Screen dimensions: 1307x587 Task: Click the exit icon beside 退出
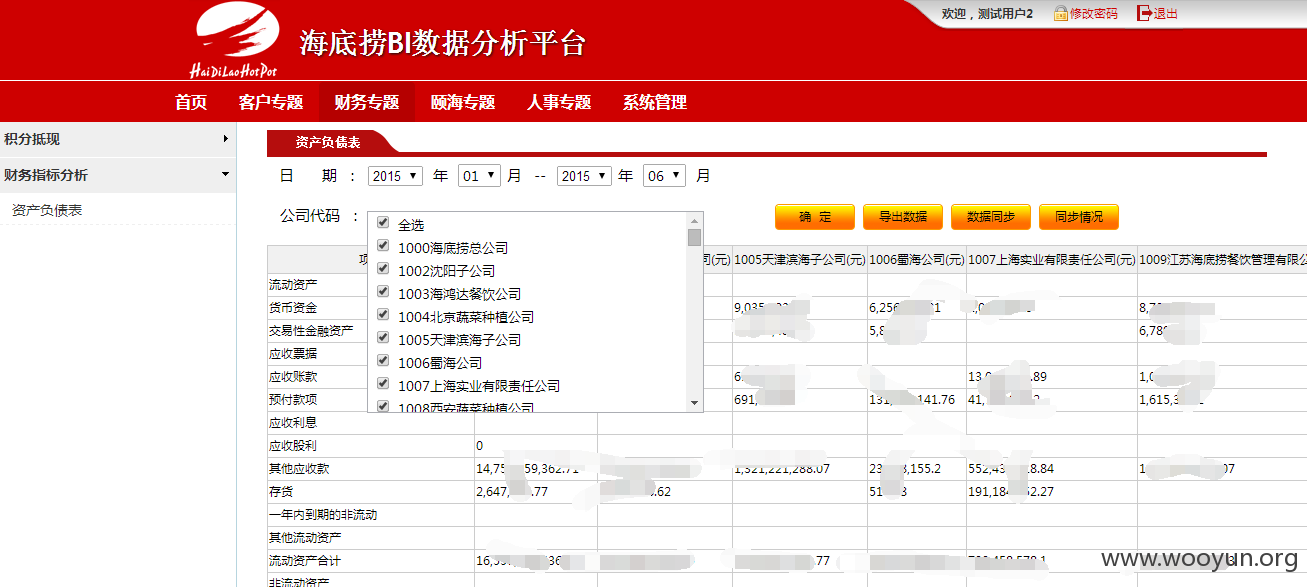pyautogui.click(x=1145, y=13)
